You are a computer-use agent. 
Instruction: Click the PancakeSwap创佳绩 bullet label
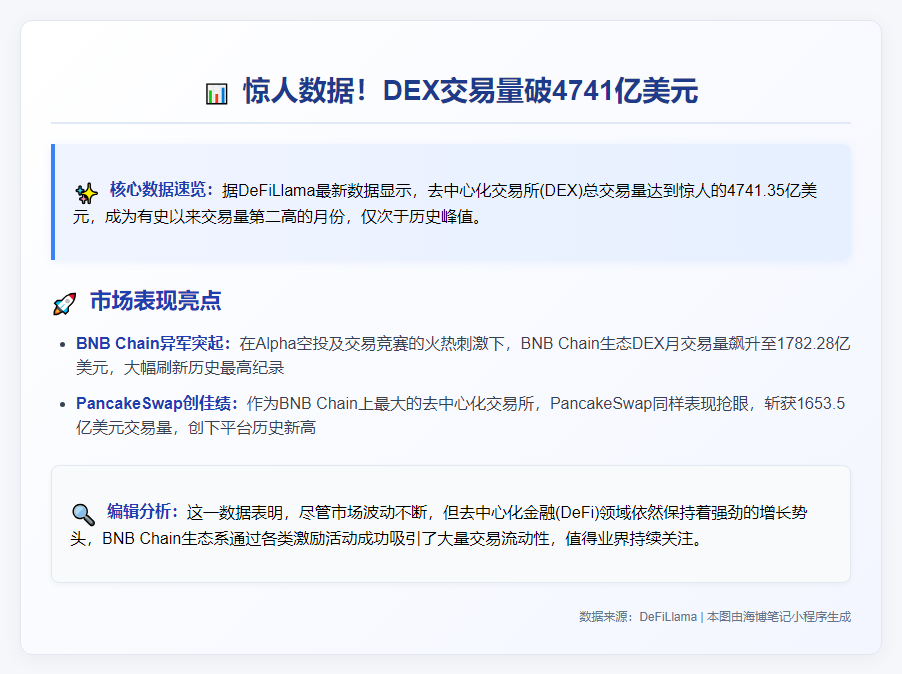pos(156,404)
